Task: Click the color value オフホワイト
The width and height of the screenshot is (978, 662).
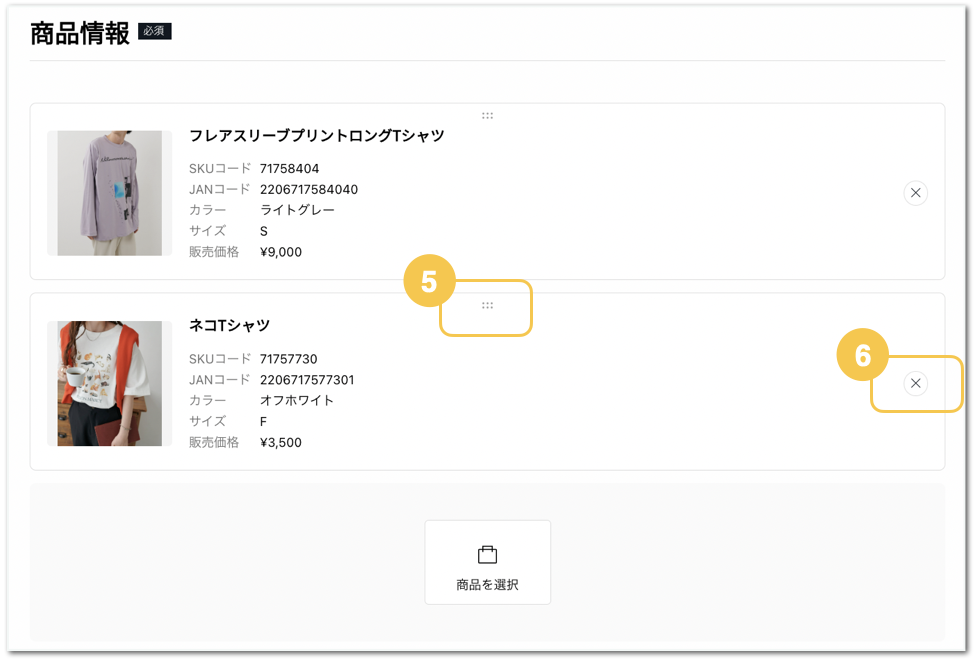Action: 297,400
